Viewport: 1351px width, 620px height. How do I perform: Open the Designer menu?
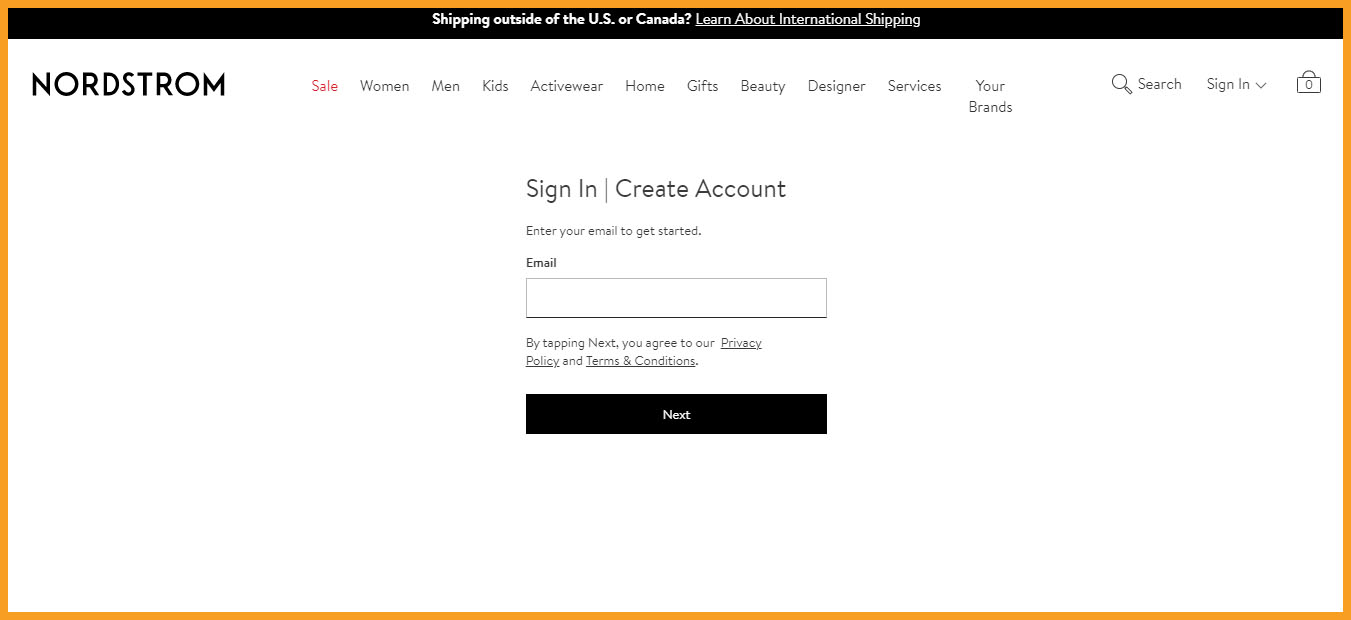tap(837, 86)
